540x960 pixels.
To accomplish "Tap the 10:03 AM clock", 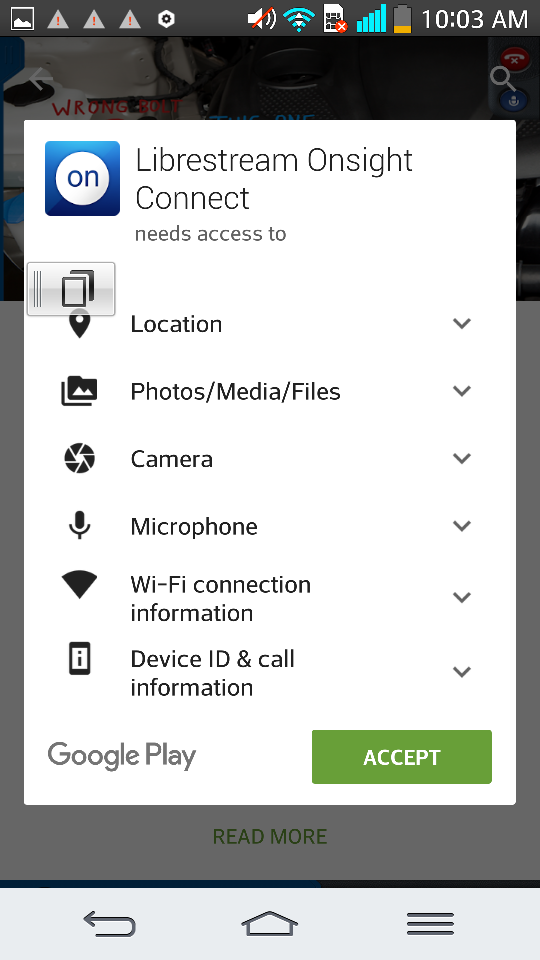I will pos(474,19).
